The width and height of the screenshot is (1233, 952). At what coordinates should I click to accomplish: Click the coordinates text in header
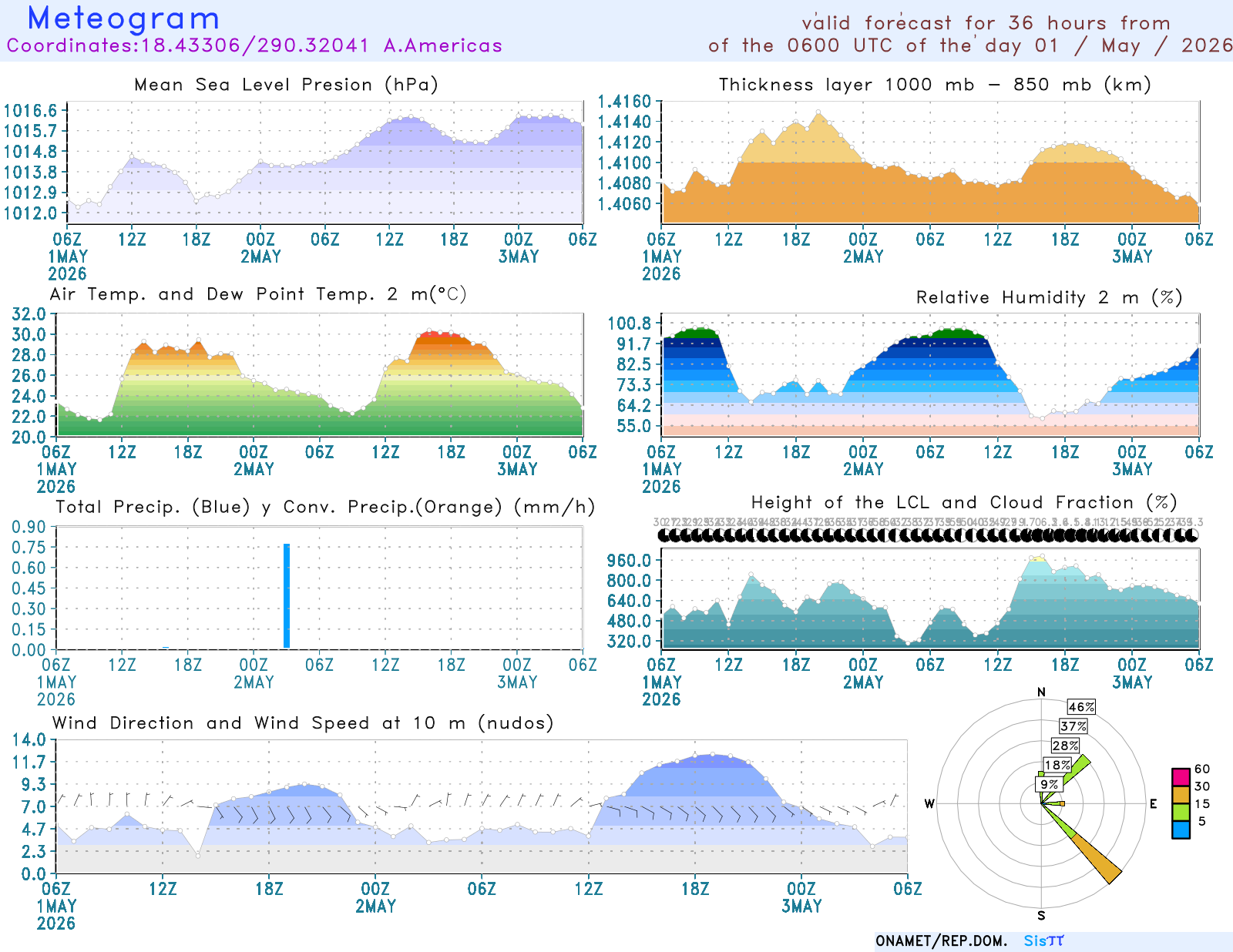pyautogui.click(x=254, y=45)
